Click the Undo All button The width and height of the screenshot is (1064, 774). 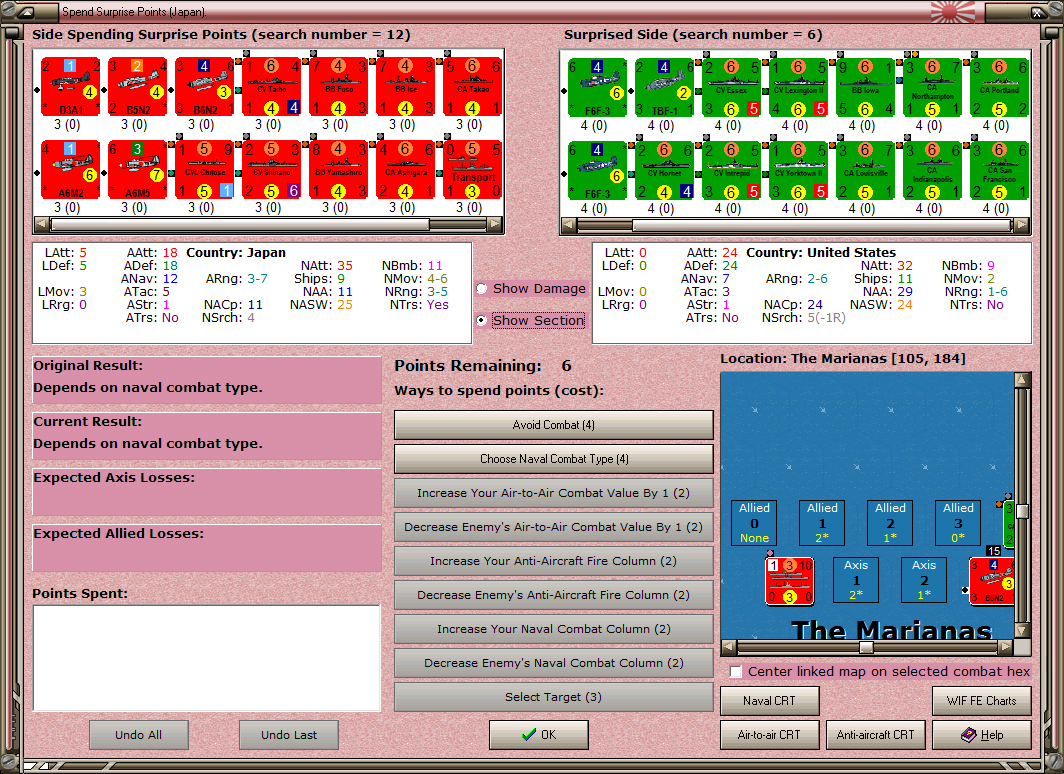click(138, 735)
